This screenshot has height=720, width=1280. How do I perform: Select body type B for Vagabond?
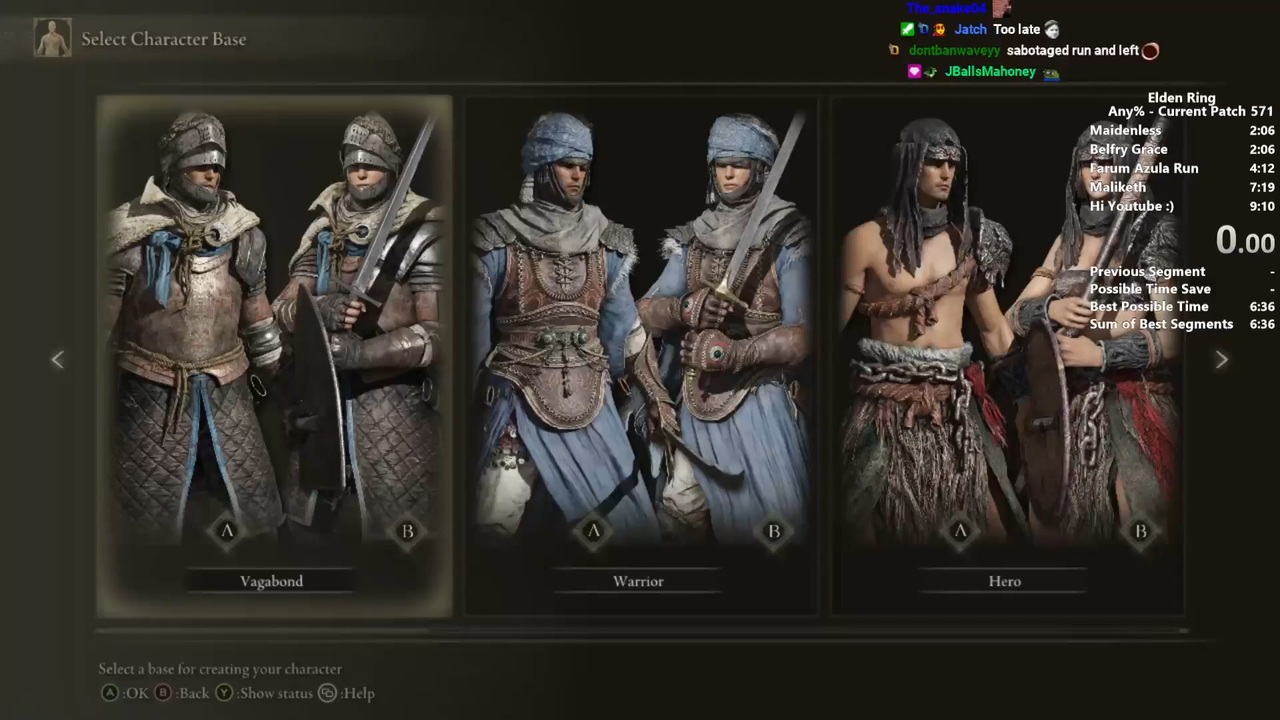coord(407,532)
